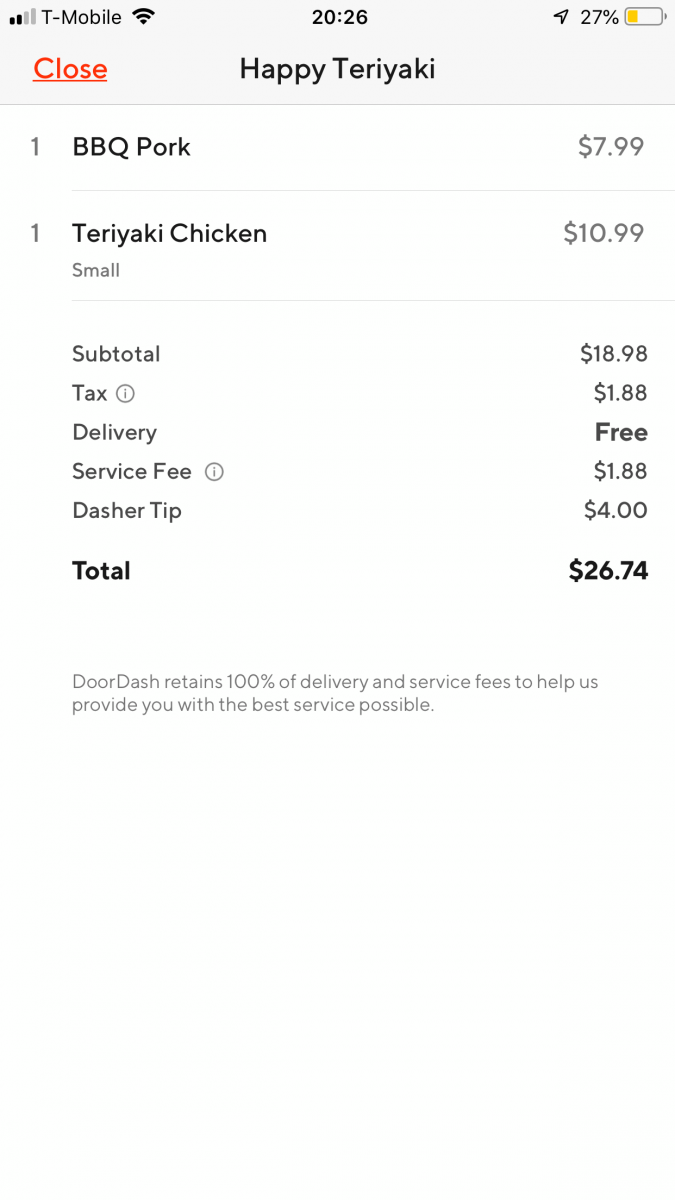Tap the 20:26 clock in status bar
Viewport: 675px width, 1200px height.
click(x=339, y=17)
